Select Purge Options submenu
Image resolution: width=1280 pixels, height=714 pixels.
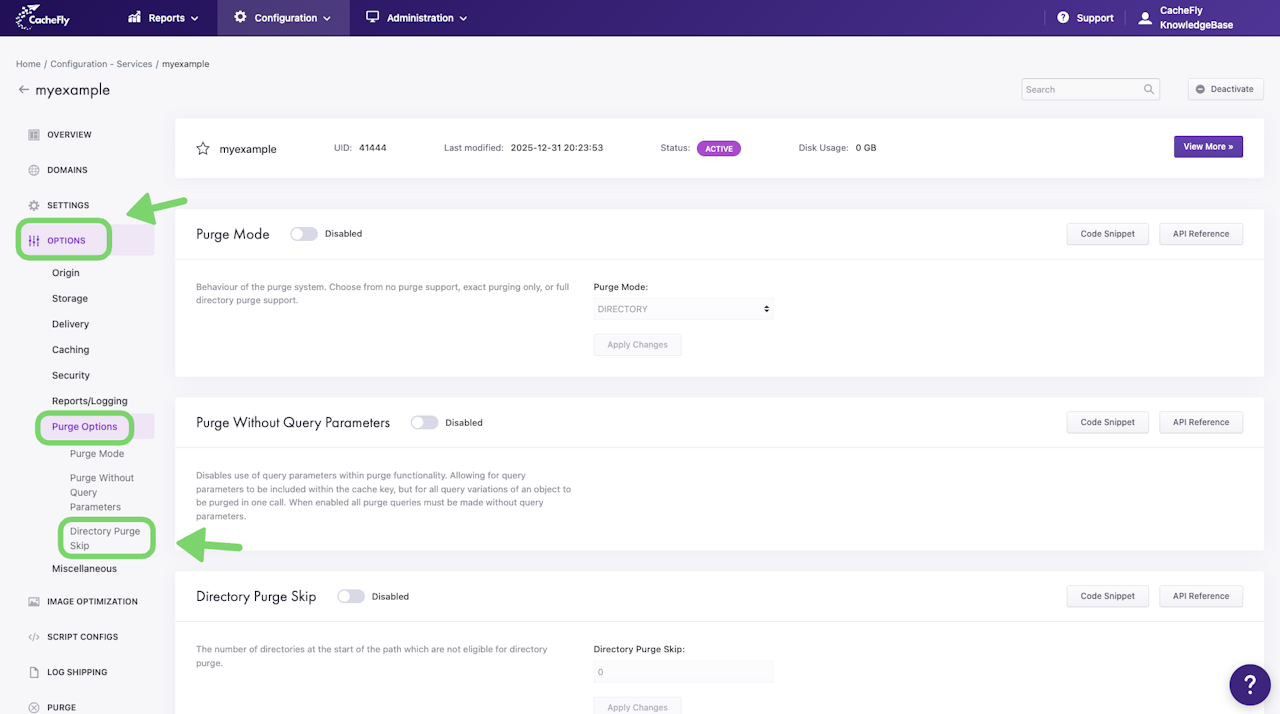[85, 427]
